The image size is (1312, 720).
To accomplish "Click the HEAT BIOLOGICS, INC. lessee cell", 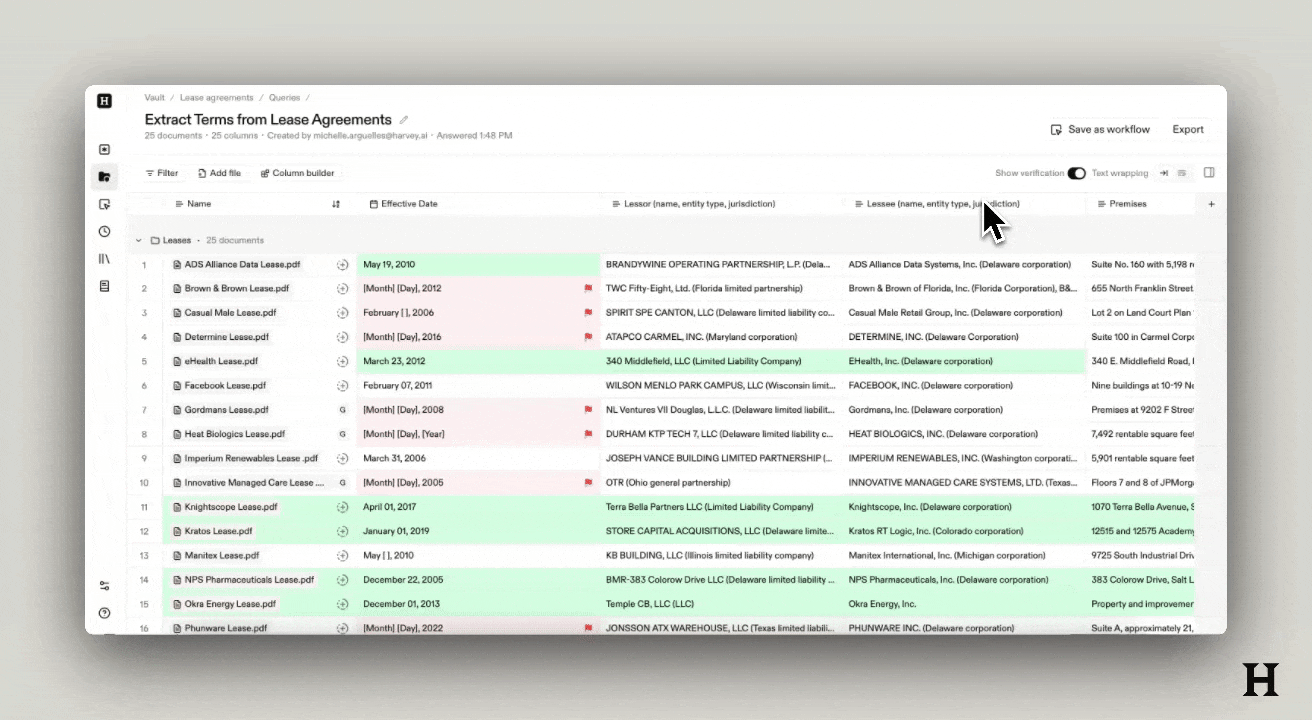I will coord(964,434).
